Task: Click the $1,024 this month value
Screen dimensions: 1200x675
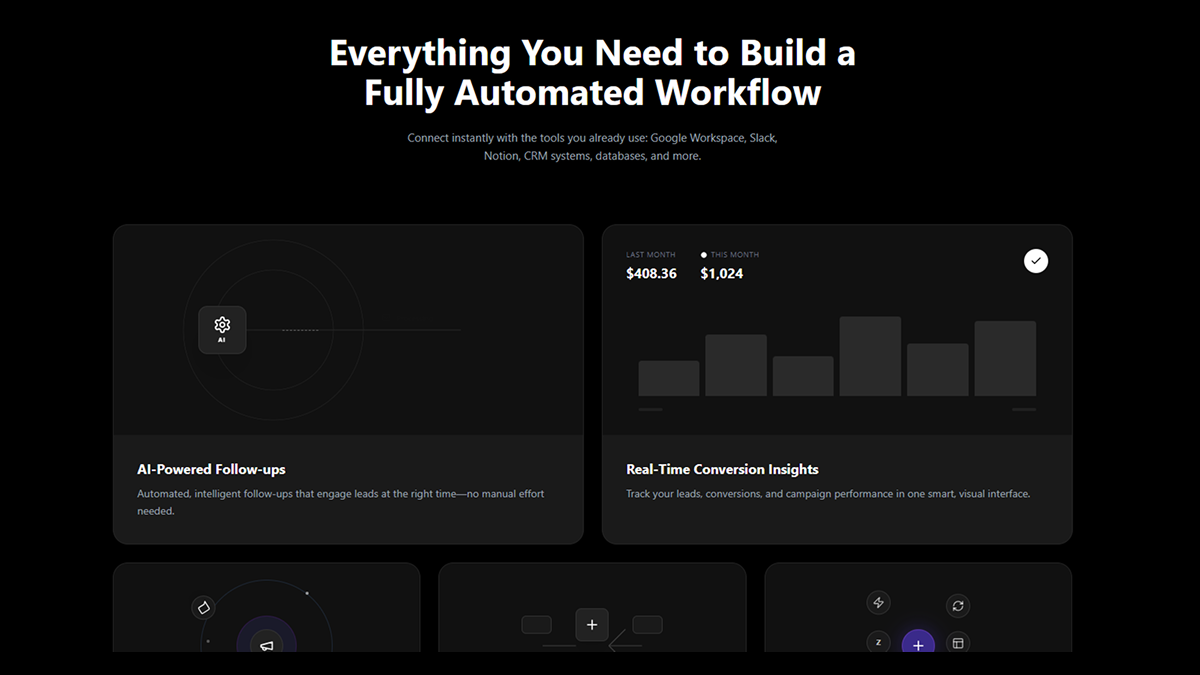Action: [x=721, y=273]
